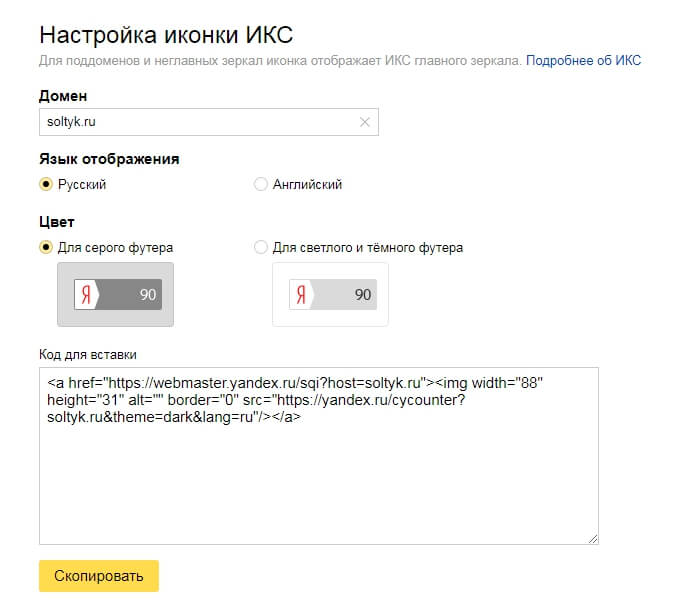The height and width of the screenshot is (607, 679).
Task: Open the Подробнее об ИКС link
Action: pyautogui.click(x=583, y=61)
